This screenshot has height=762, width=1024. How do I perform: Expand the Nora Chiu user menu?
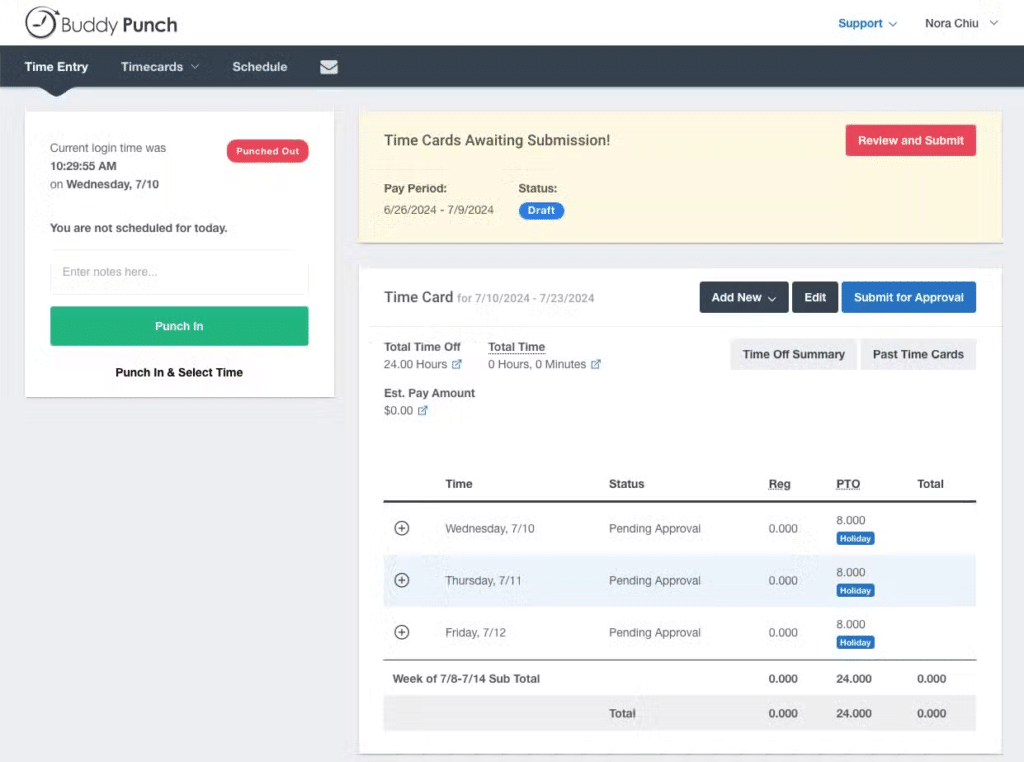[x=960, y=23]
